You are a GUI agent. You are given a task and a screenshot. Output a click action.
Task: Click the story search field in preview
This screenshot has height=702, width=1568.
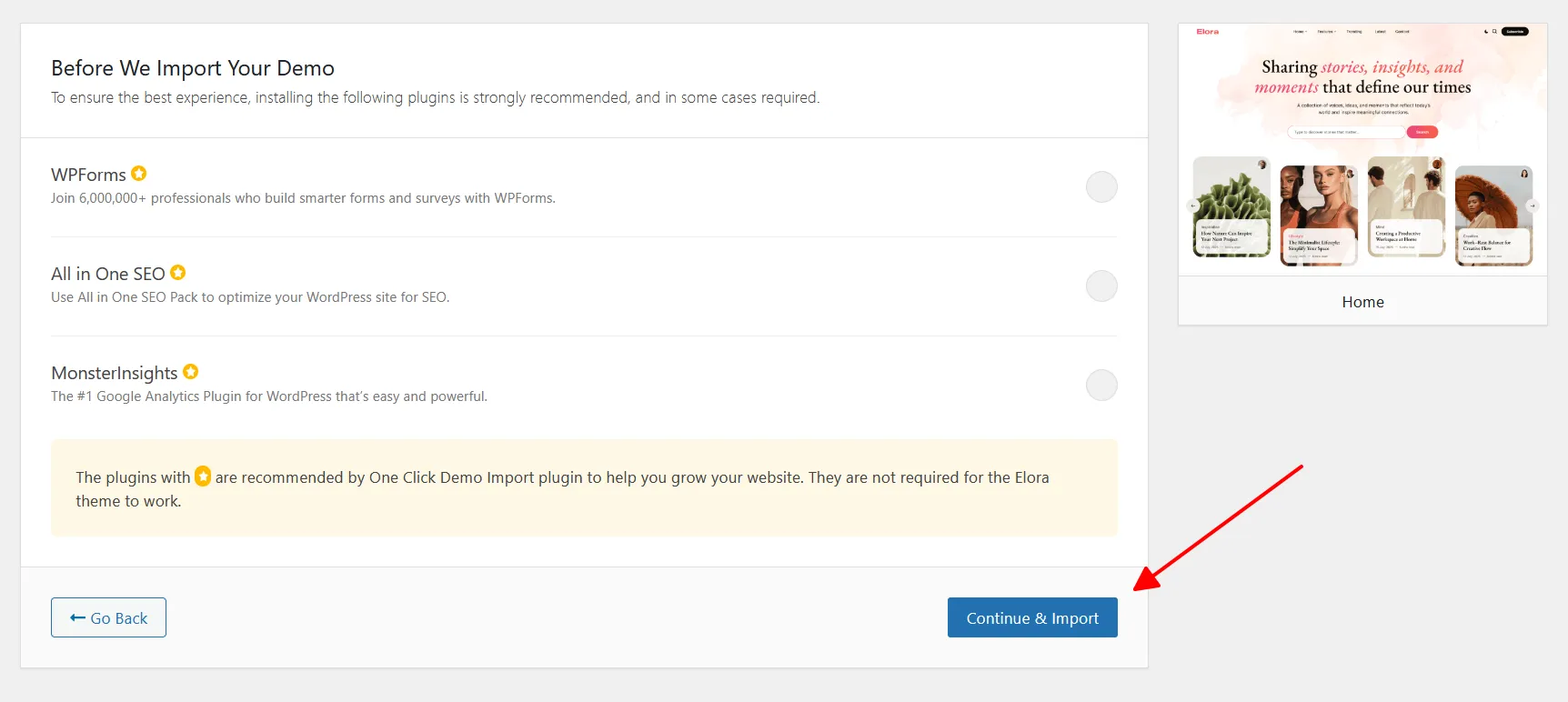click(1344, 132)
